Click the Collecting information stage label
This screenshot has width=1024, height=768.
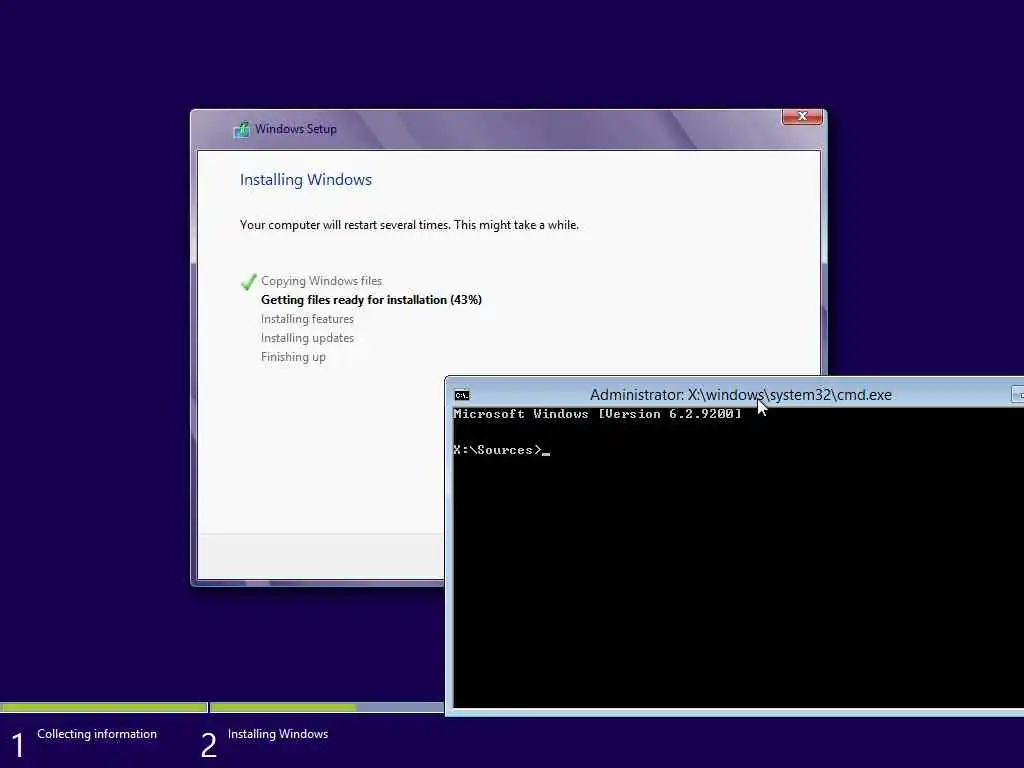click(x=97, y=734)
